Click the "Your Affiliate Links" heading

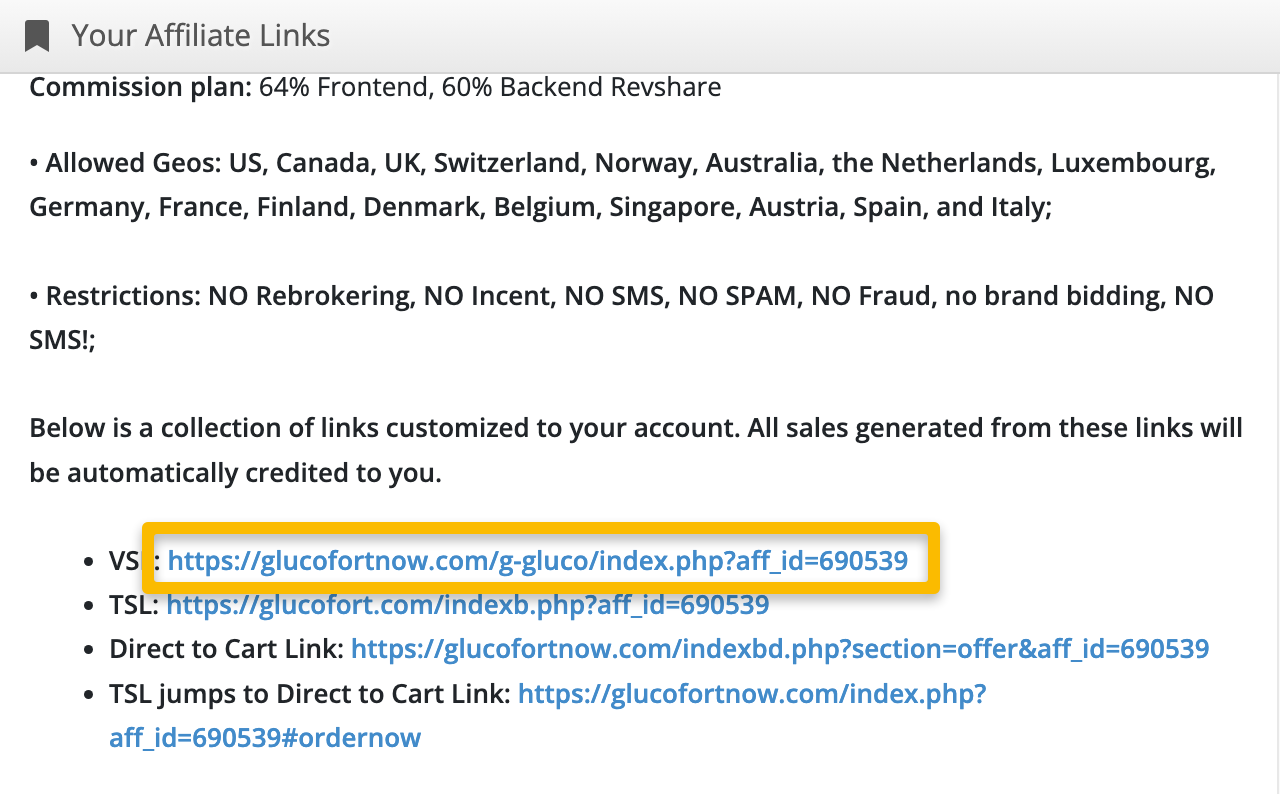point(200,37)
